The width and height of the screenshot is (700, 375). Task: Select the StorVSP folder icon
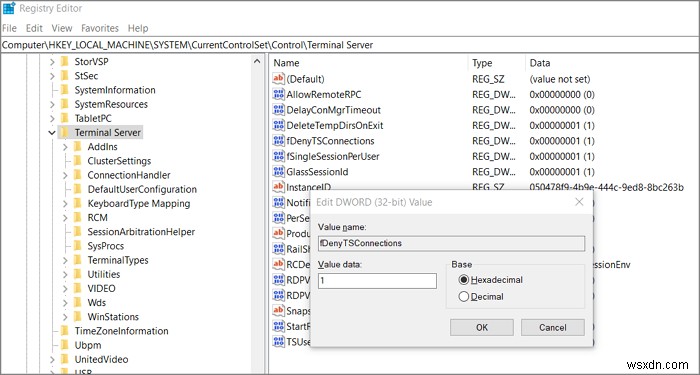[x=65, y=61]
